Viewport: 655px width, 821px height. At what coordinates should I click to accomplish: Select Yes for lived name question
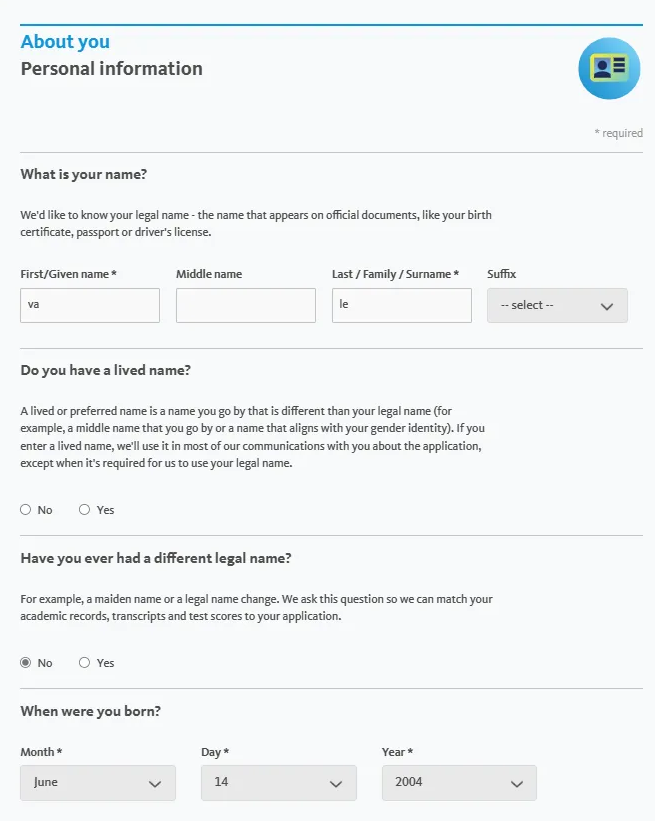pyautogui.click(x=85, y=510)
